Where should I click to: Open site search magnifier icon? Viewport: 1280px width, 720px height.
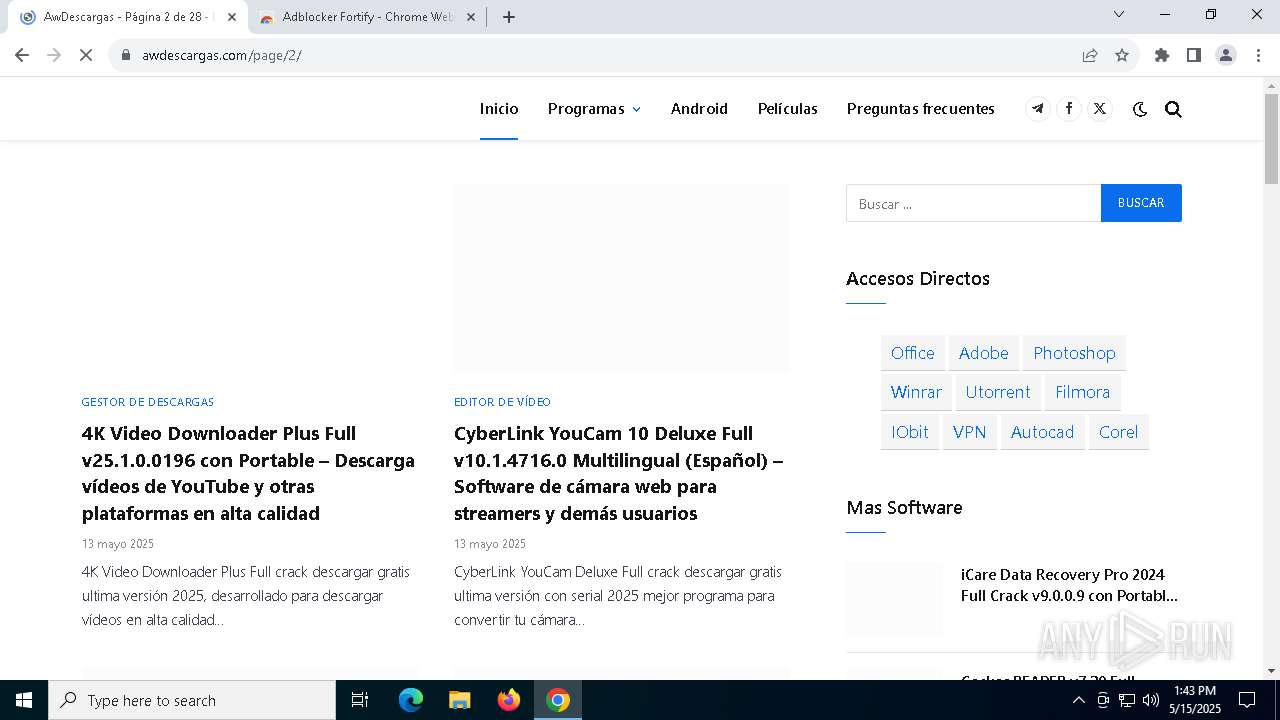point(1173,109)
